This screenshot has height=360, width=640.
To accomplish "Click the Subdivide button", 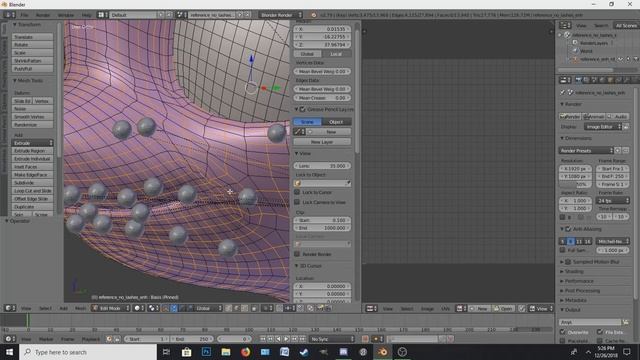I will (32, 183).
